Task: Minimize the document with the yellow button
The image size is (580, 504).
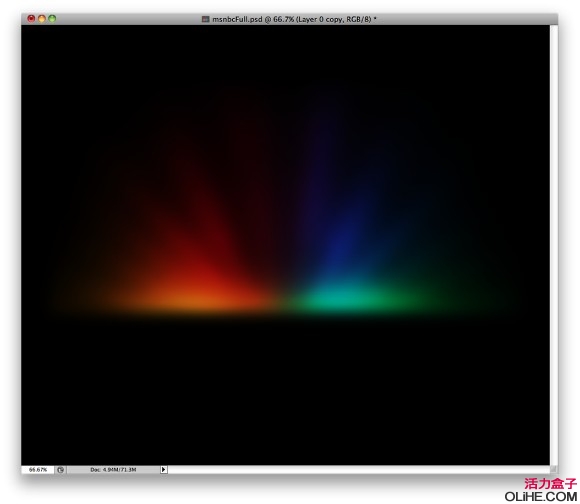Action: pos(42,18)
